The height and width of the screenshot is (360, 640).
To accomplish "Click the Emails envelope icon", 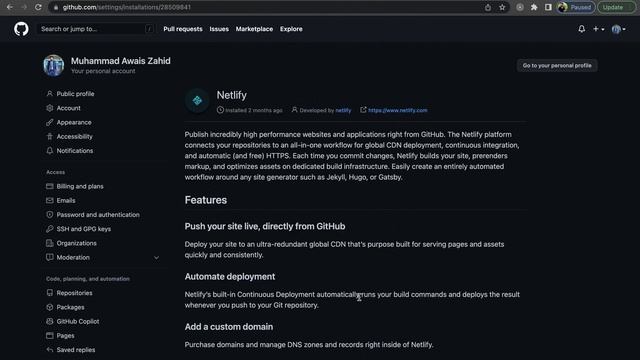I will pyautogui.click(x=49, y=200).
